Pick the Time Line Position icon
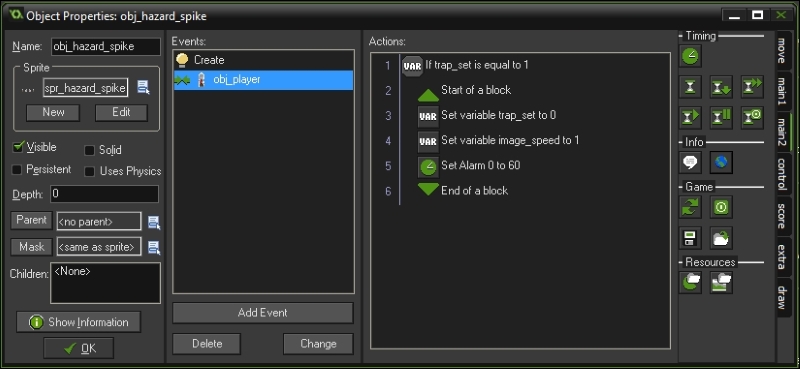800x369 pixels. [x=721, y=87]
